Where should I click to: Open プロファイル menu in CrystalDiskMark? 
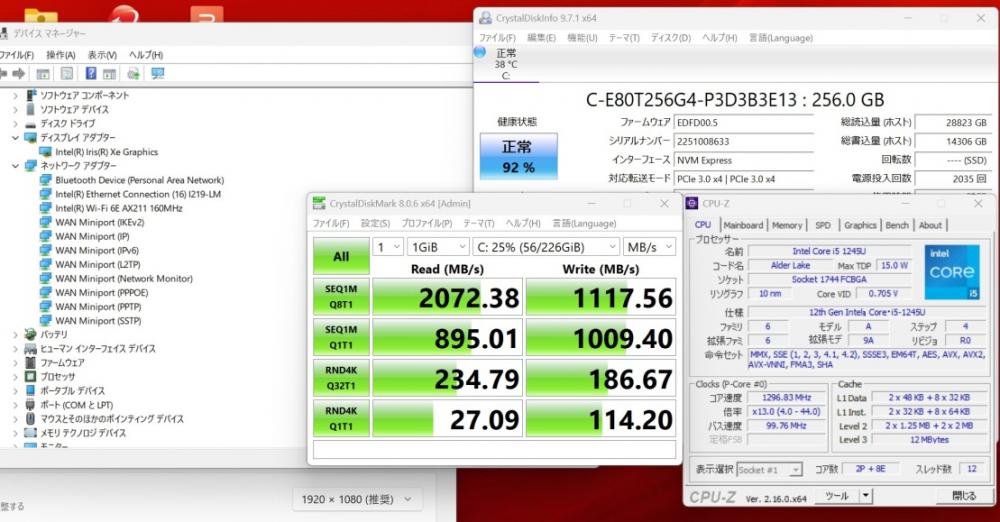pos(426,223)
